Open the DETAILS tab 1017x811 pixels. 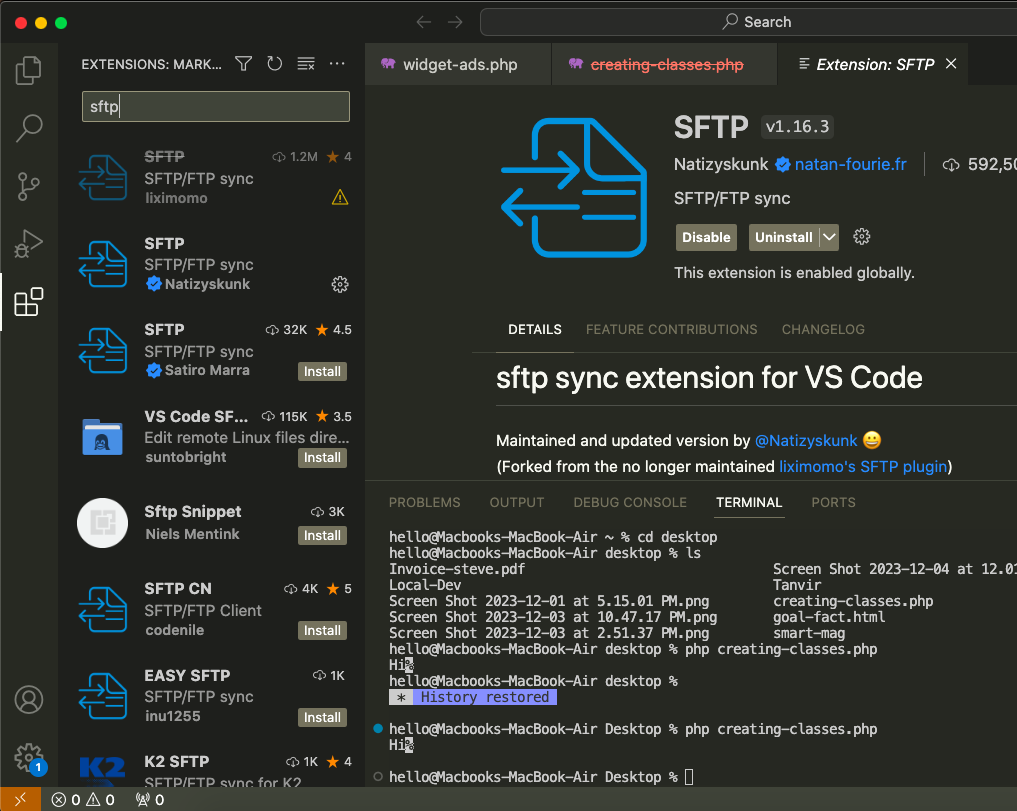(x=534, y=330)
